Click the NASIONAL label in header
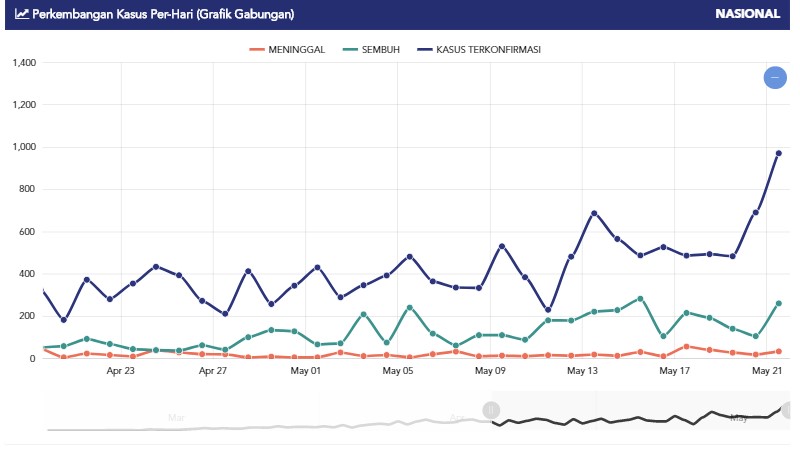800x455 pixels. coord(747,14)
